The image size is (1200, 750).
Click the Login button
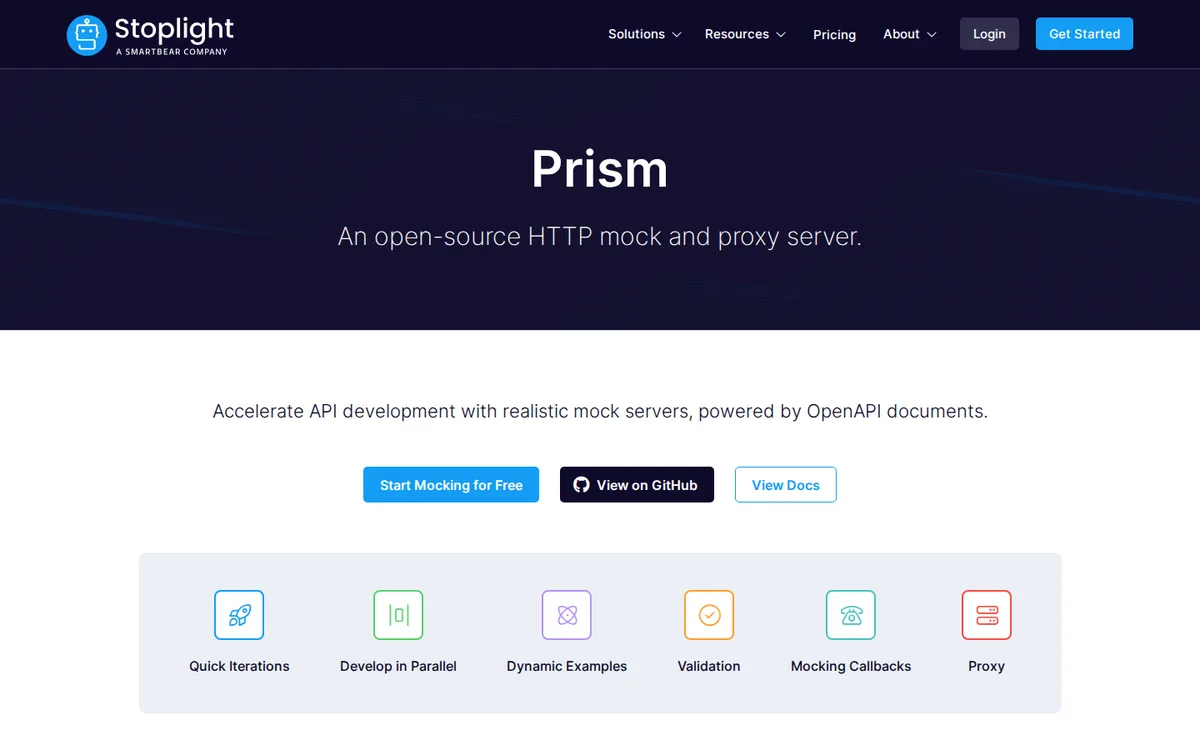pyautogui.click(x=989, y=34)
